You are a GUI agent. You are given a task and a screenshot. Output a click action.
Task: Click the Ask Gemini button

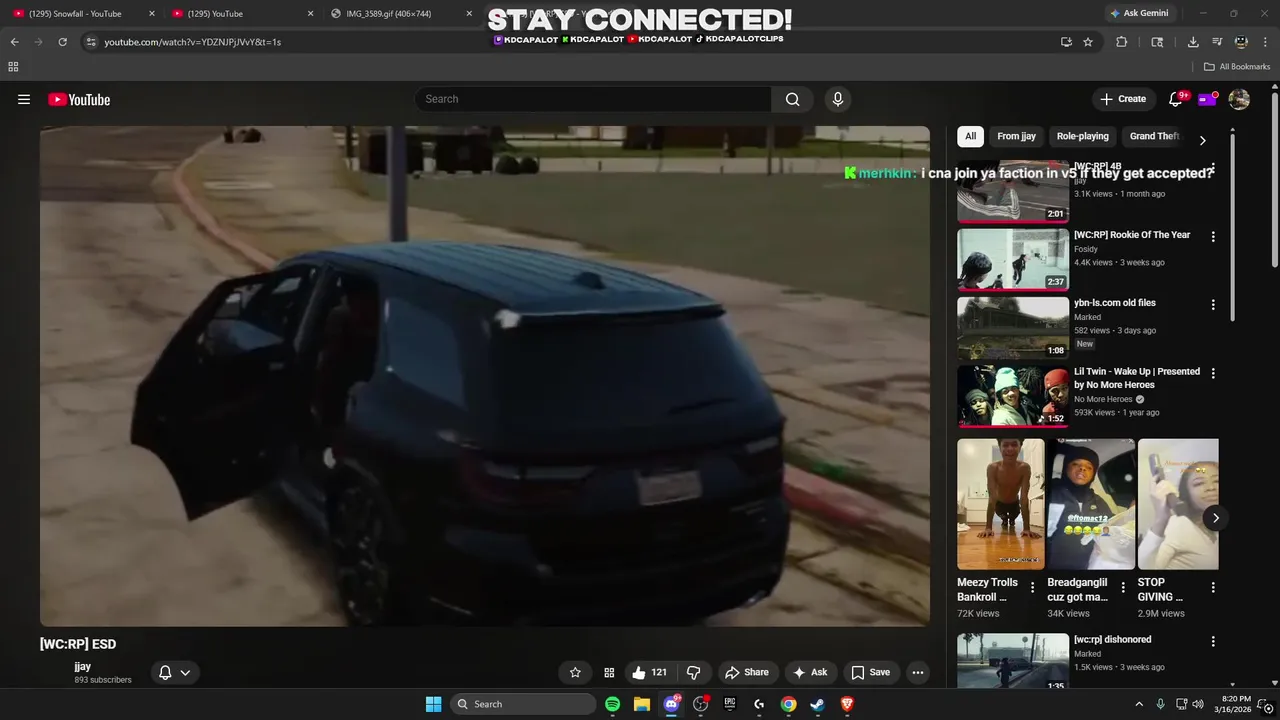point(1139,14)
